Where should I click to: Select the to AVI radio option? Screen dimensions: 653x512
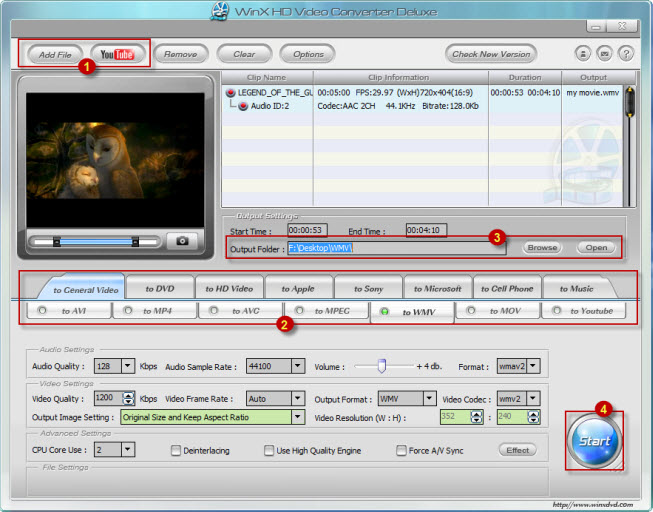pos(42,310)
